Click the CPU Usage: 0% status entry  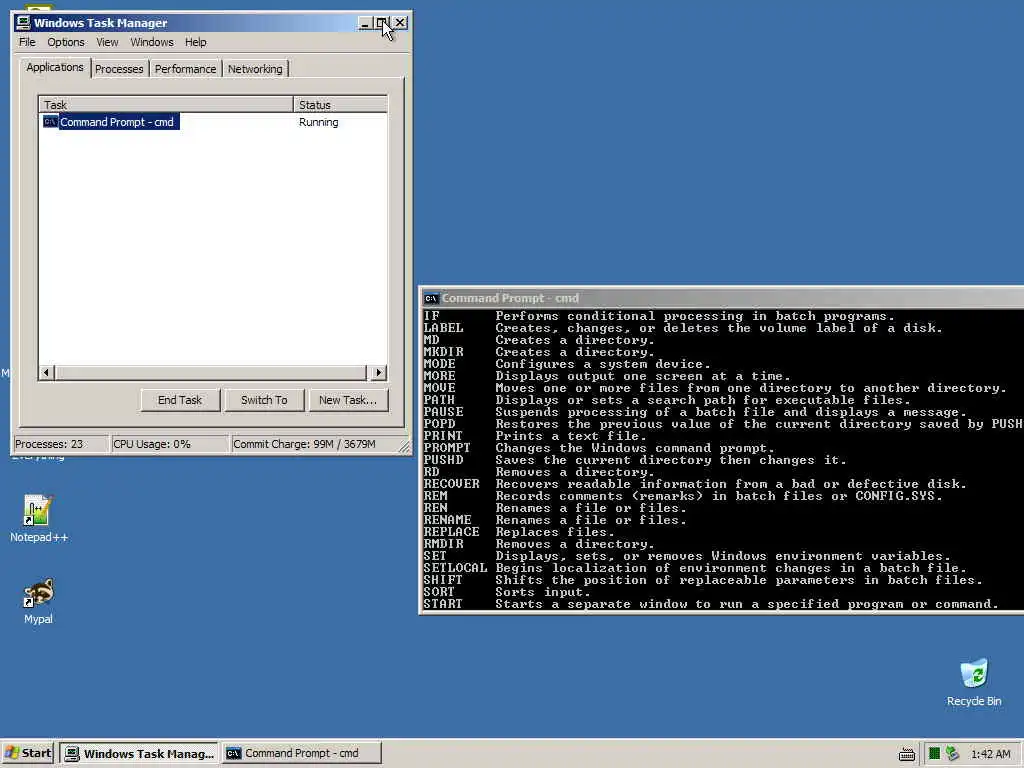(170, 444)
